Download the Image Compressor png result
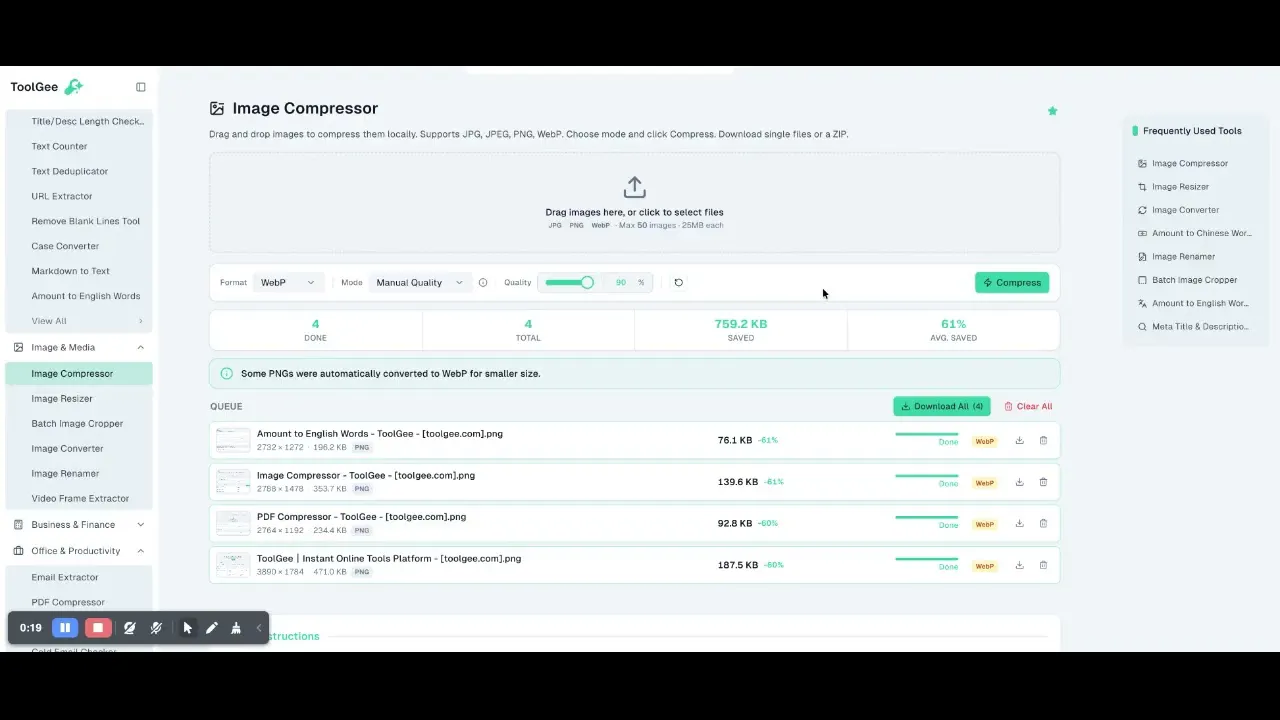 [x=1019, y=482]
